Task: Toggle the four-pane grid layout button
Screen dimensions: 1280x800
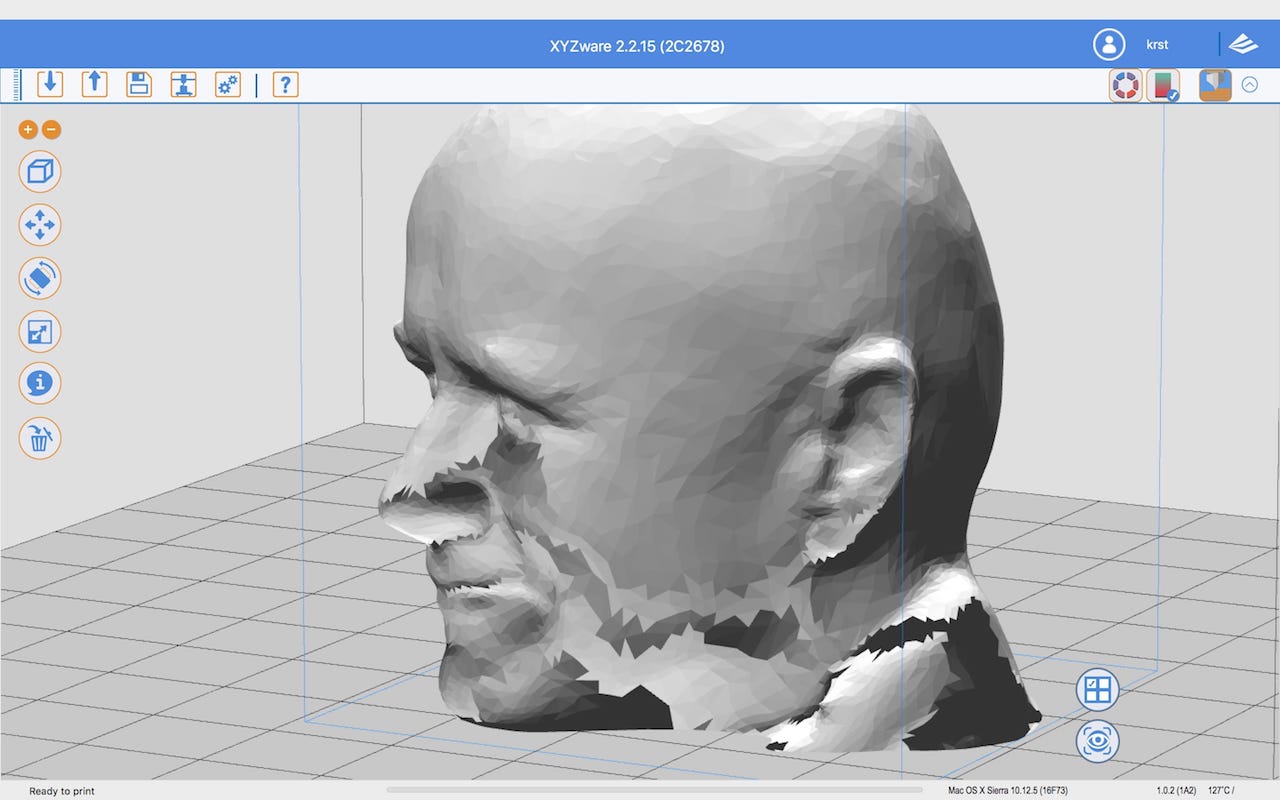Action: coord(1097,689)
